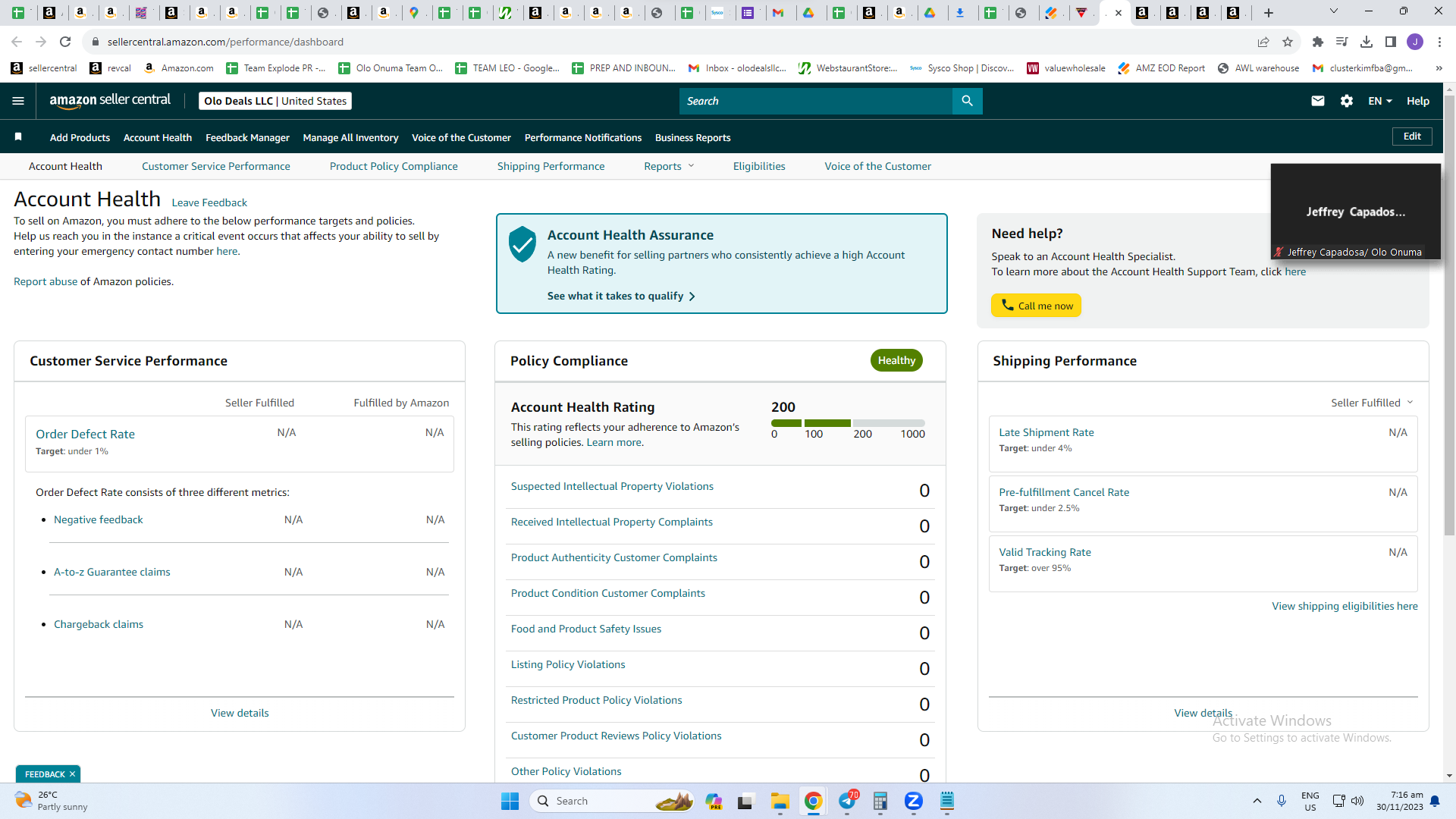Open the EN language dropdown
This screenshot has width=1456, height=819.
point(1380,101)
